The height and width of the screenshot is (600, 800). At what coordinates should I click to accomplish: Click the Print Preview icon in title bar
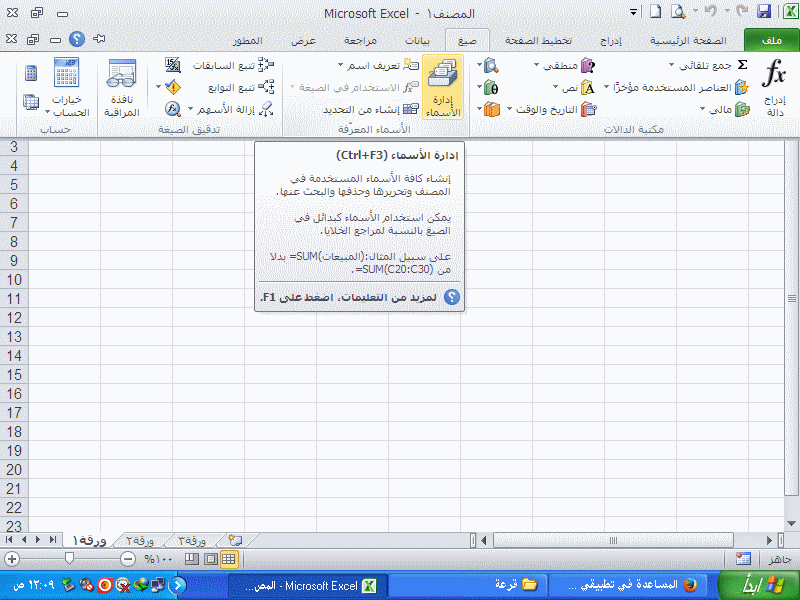(678, 12)
